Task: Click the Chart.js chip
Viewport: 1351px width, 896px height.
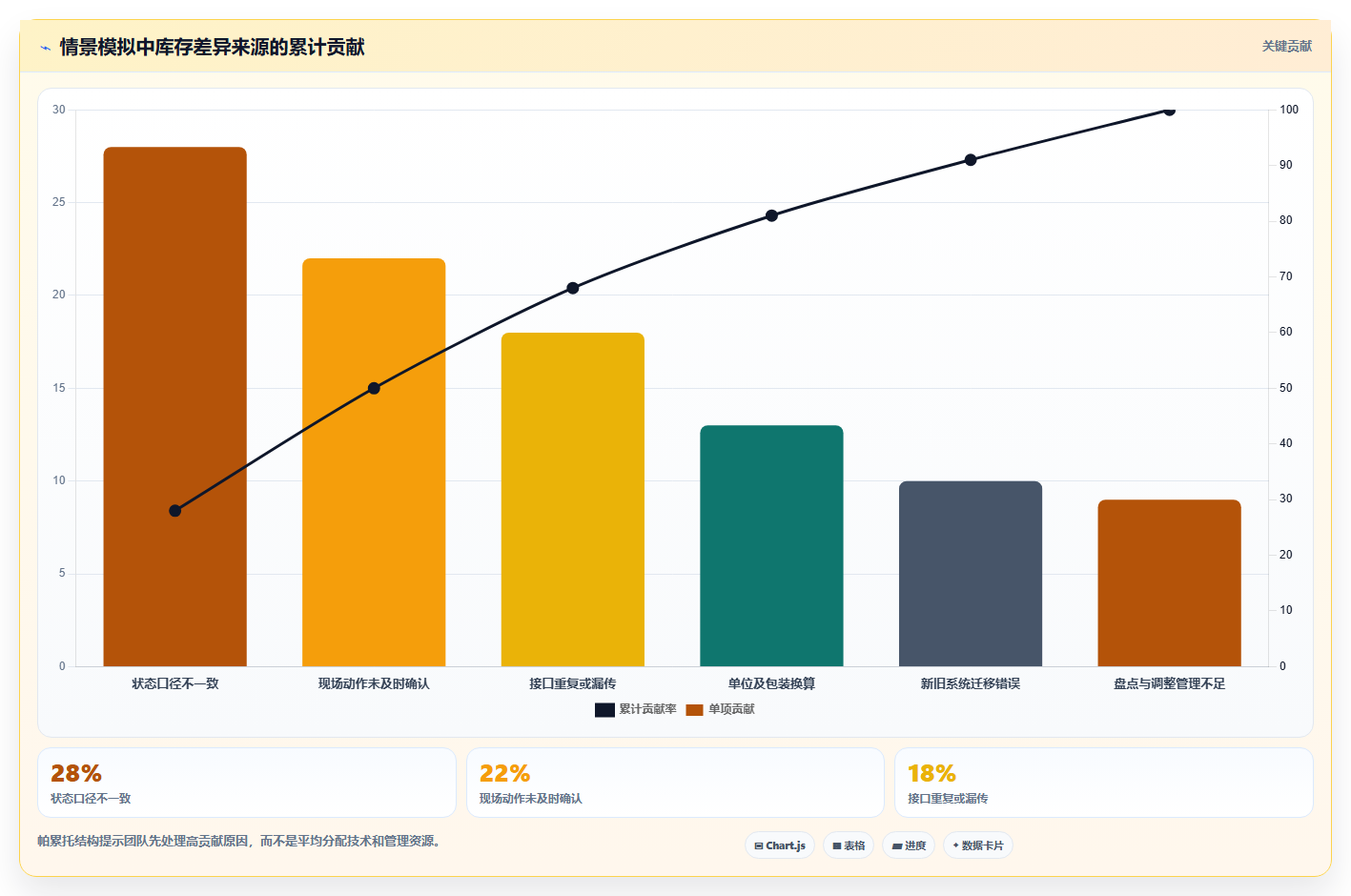Action: (x=780, y=845)
